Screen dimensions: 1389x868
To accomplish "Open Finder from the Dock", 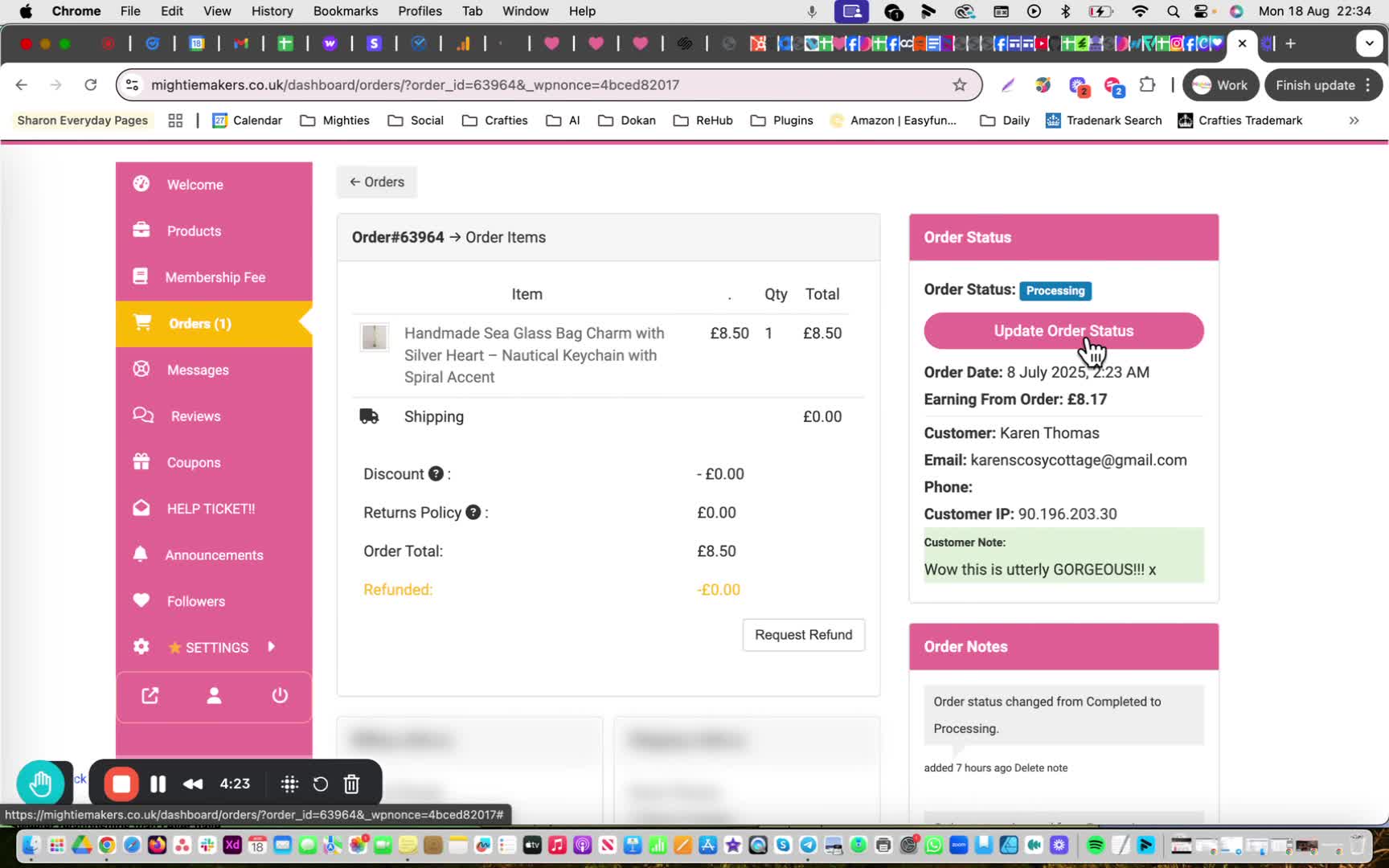I will [x=31, y=845].
